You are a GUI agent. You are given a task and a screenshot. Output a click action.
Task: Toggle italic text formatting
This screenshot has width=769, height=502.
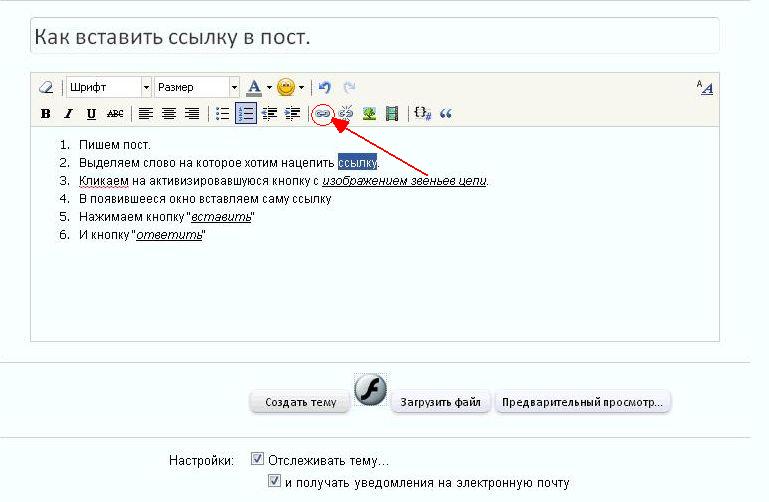(69, 114)
